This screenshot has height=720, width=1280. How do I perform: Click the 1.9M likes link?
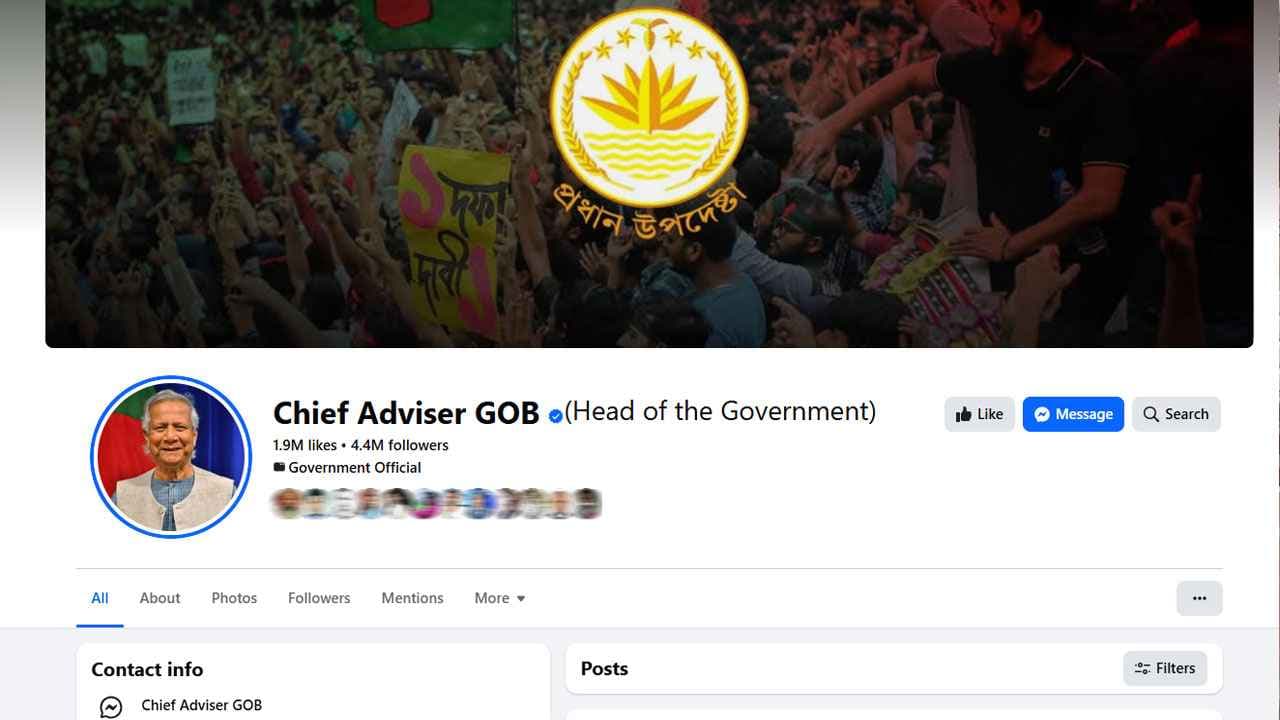pos(304,445)
